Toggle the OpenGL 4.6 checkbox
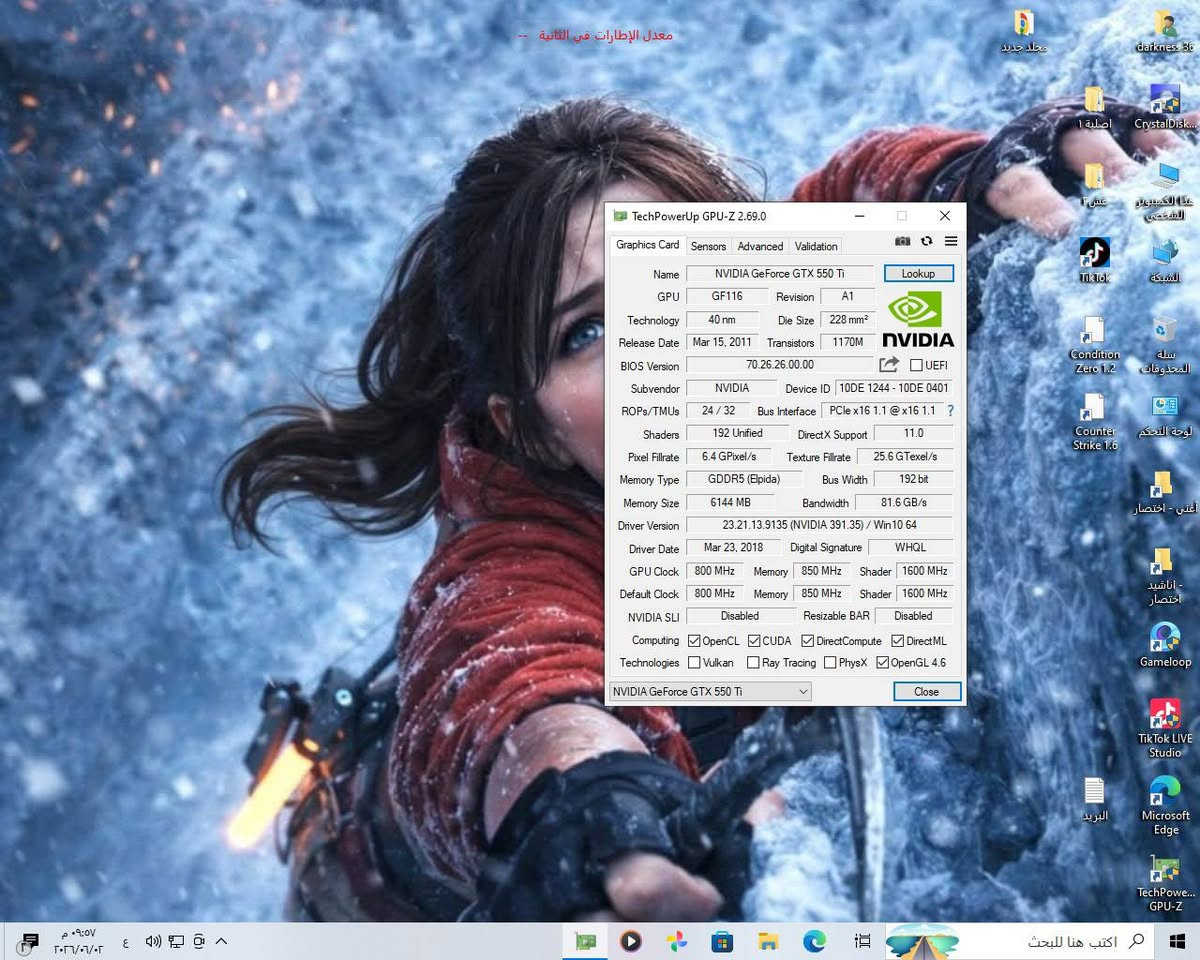This screenshot has height=960, width=1200. [x=882, y=662]
